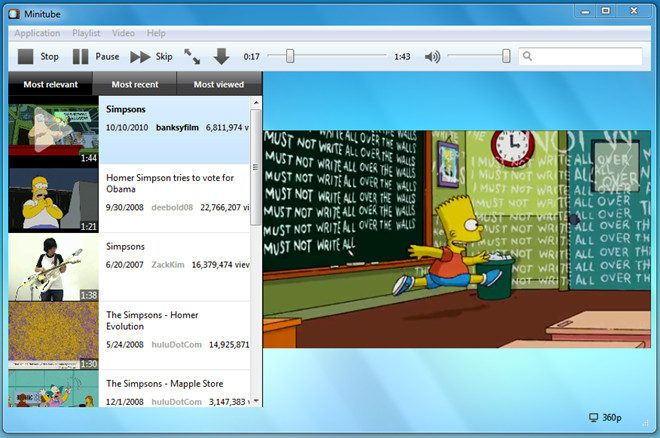Select 'Homer Simpson tries to vote for Obama' title
660x438 pixels.
pos(170,183)
